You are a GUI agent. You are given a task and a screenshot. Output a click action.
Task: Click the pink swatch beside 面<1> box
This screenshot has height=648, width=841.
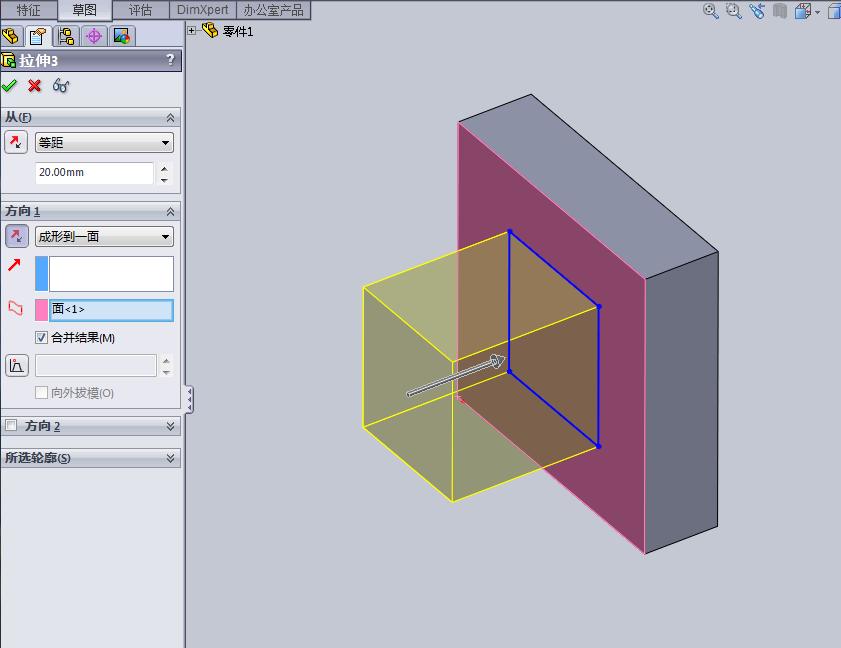pyautogui.click(x=41, y=310)
